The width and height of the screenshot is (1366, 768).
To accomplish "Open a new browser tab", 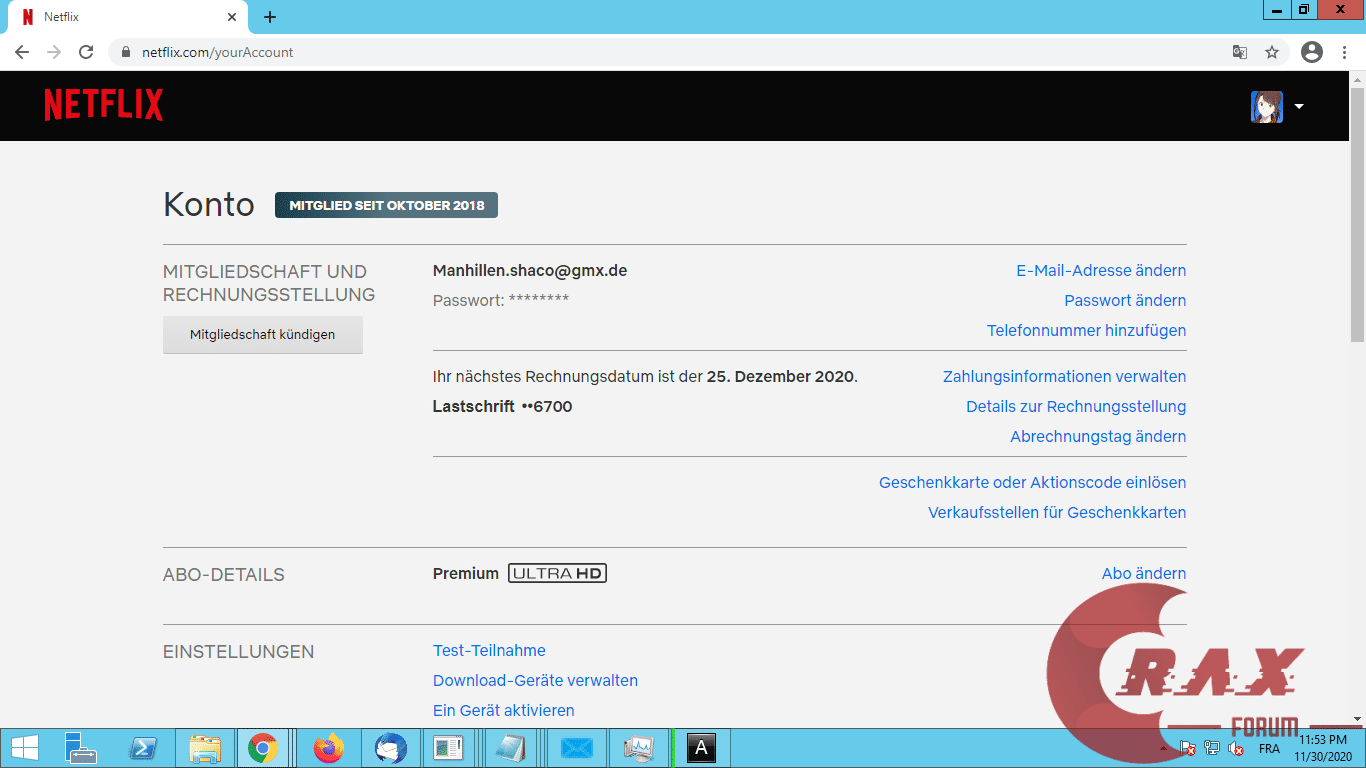I will (270, 17).
